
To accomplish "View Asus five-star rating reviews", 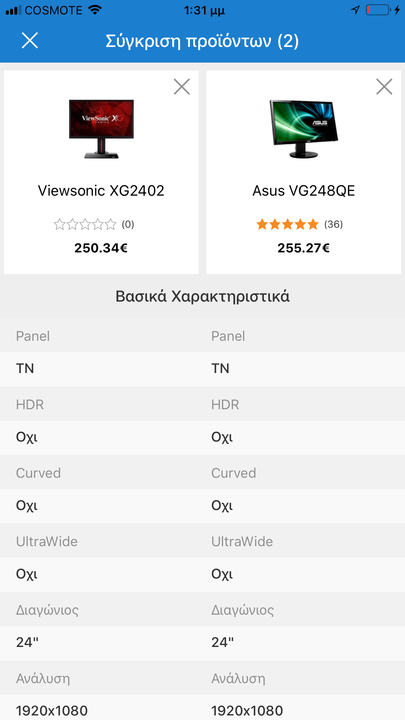I will [287, 224].
